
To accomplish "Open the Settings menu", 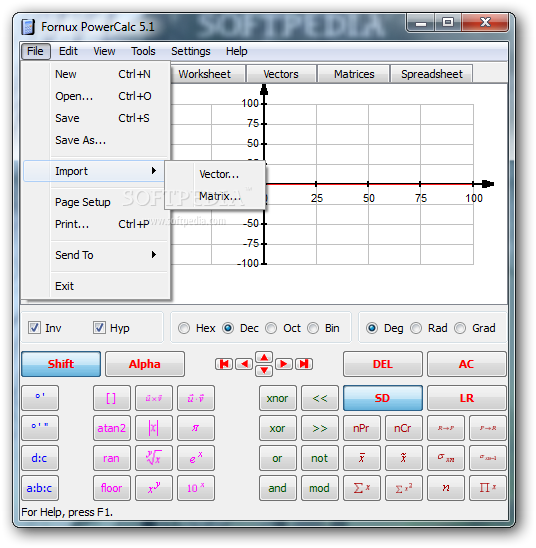I will 191,51.
